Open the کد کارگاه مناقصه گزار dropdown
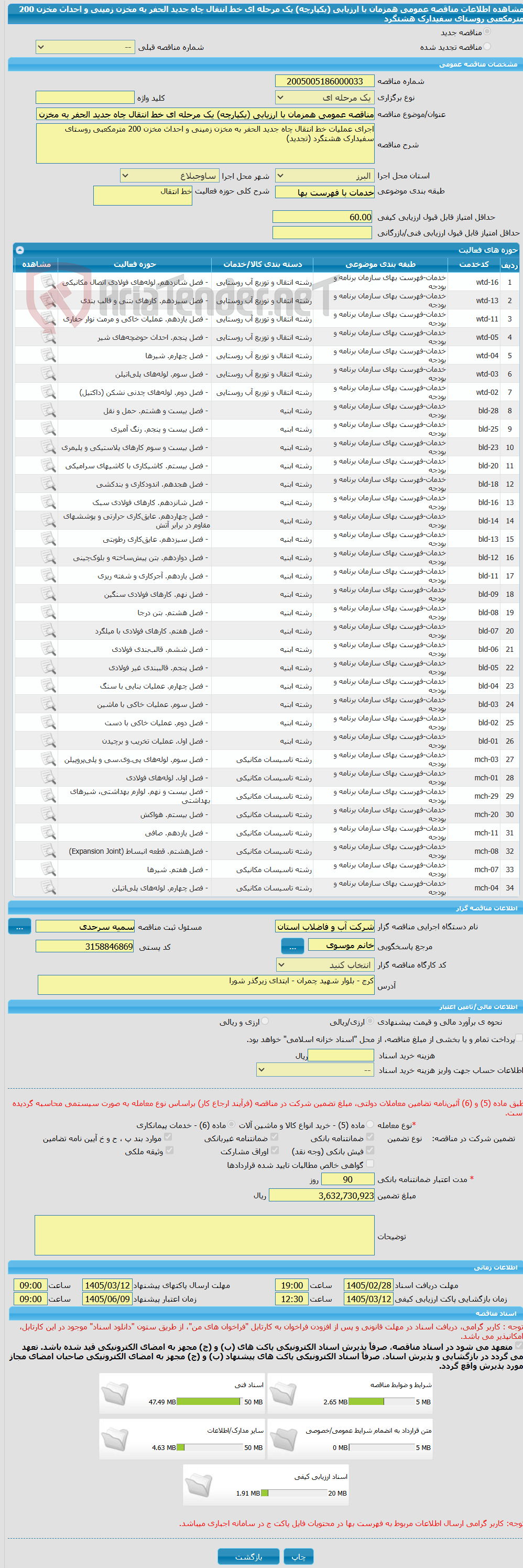 tap(325, 965)
